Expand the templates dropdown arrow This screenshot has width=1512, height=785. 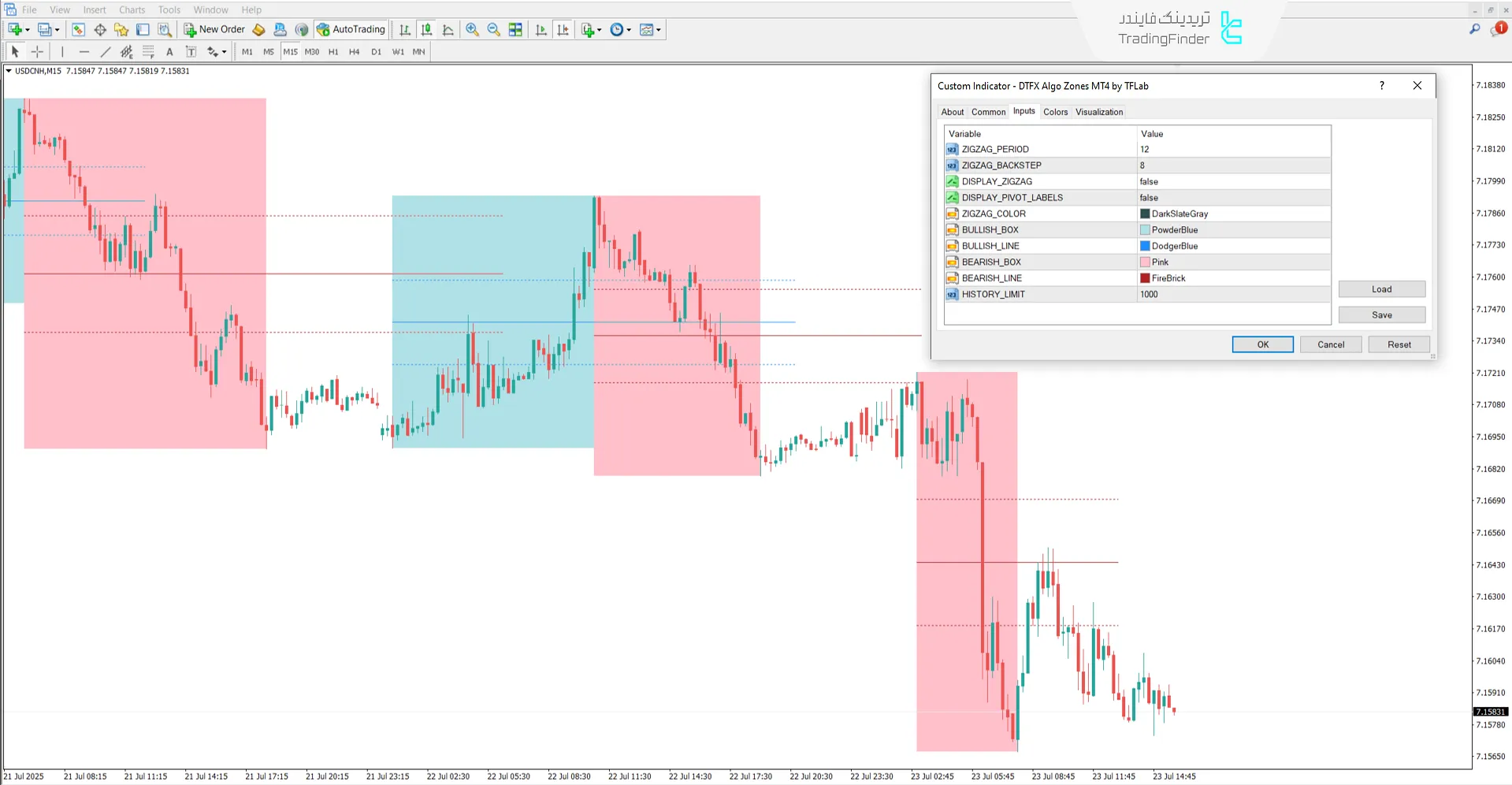tap(659, 30)
